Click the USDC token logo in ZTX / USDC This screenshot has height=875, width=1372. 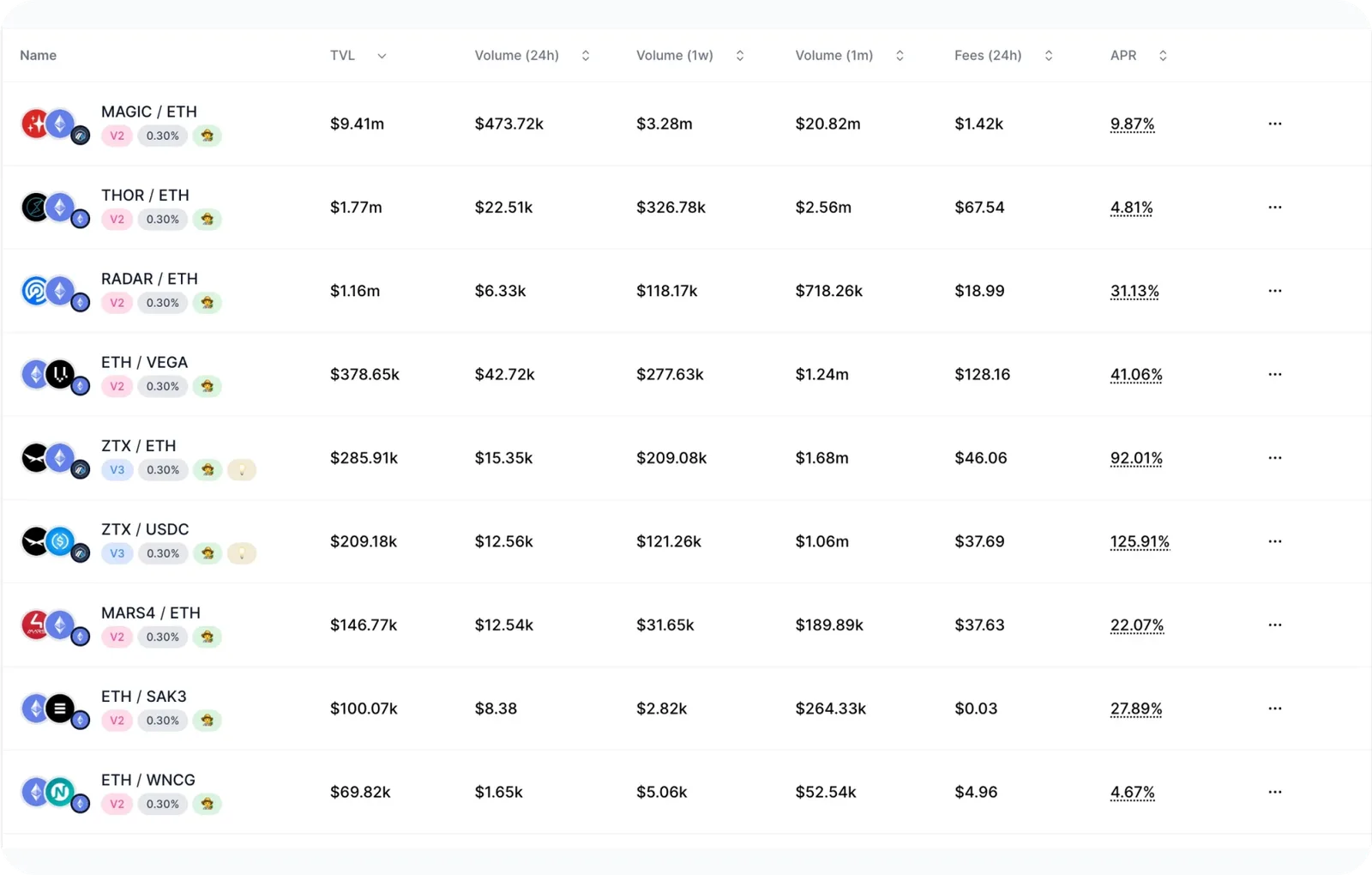point(60,541)
